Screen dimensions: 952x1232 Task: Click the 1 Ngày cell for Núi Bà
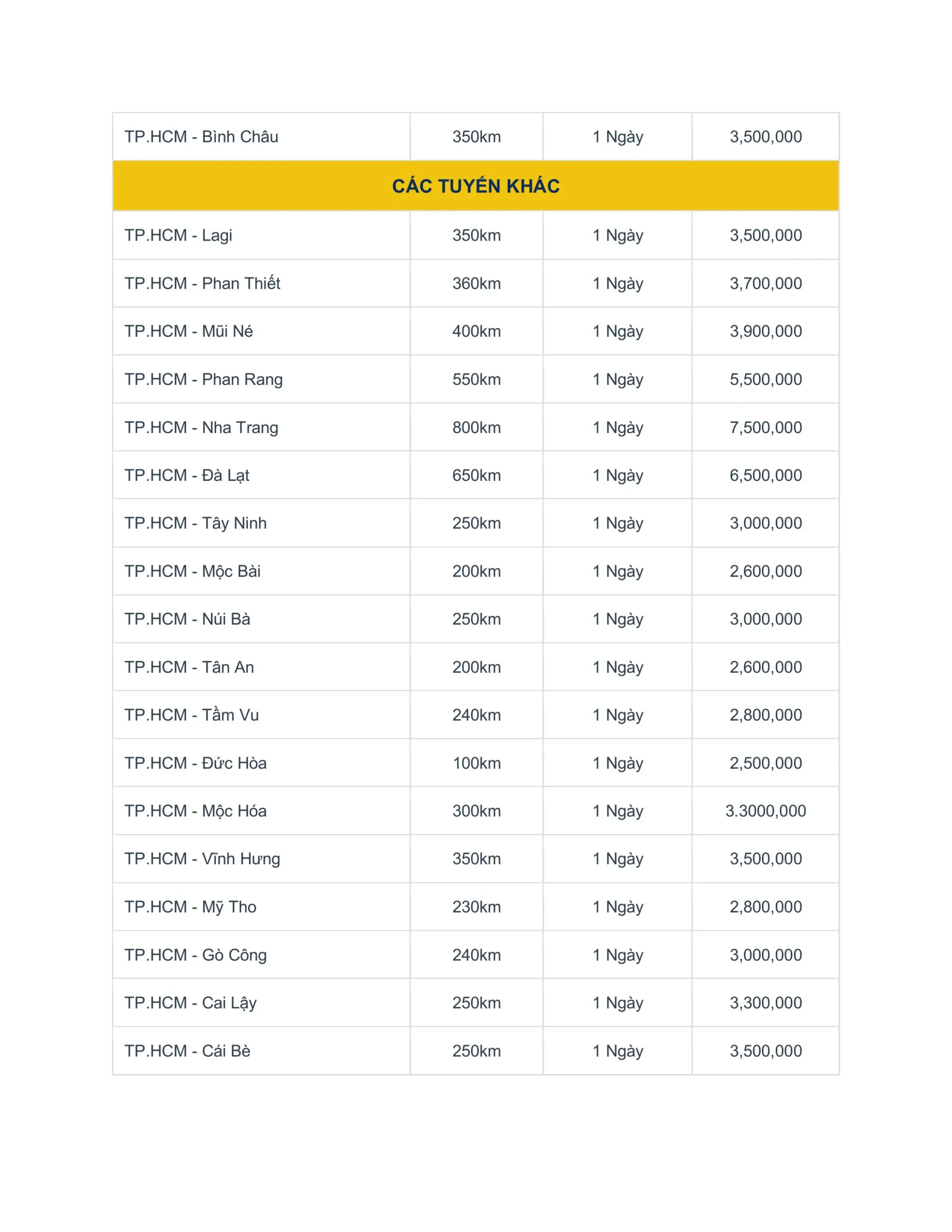[618, 619]
